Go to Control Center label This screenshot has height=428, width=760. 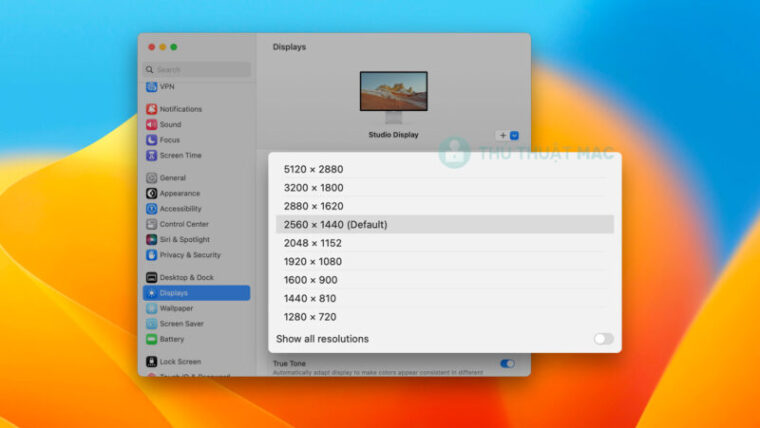click(184, 224)
